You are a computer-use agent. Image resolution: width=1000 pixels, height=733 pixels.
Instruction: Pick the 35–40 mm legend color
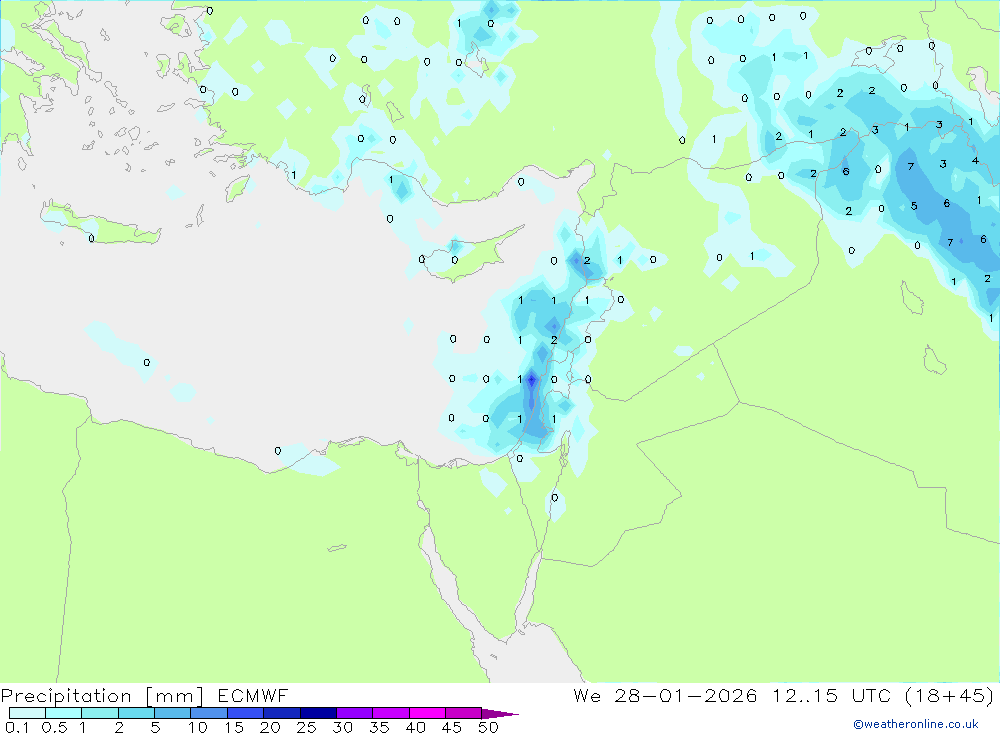(x=390, y=713)
